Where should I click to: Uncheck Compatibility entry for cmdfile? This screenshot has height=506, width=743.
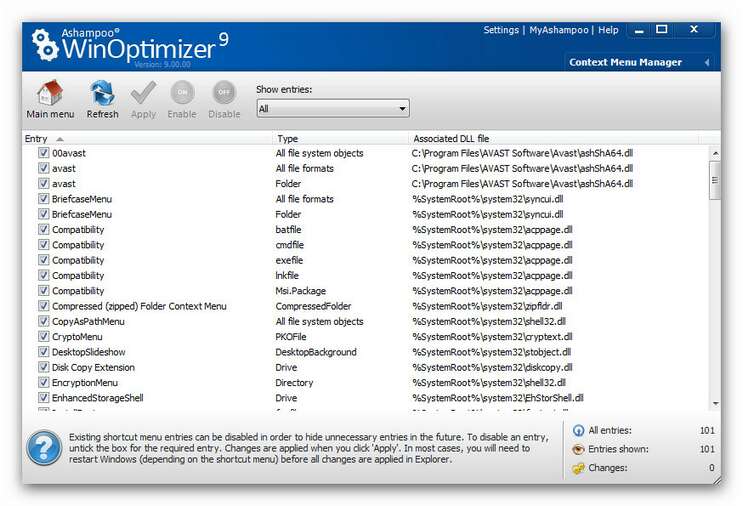point(44,244)
